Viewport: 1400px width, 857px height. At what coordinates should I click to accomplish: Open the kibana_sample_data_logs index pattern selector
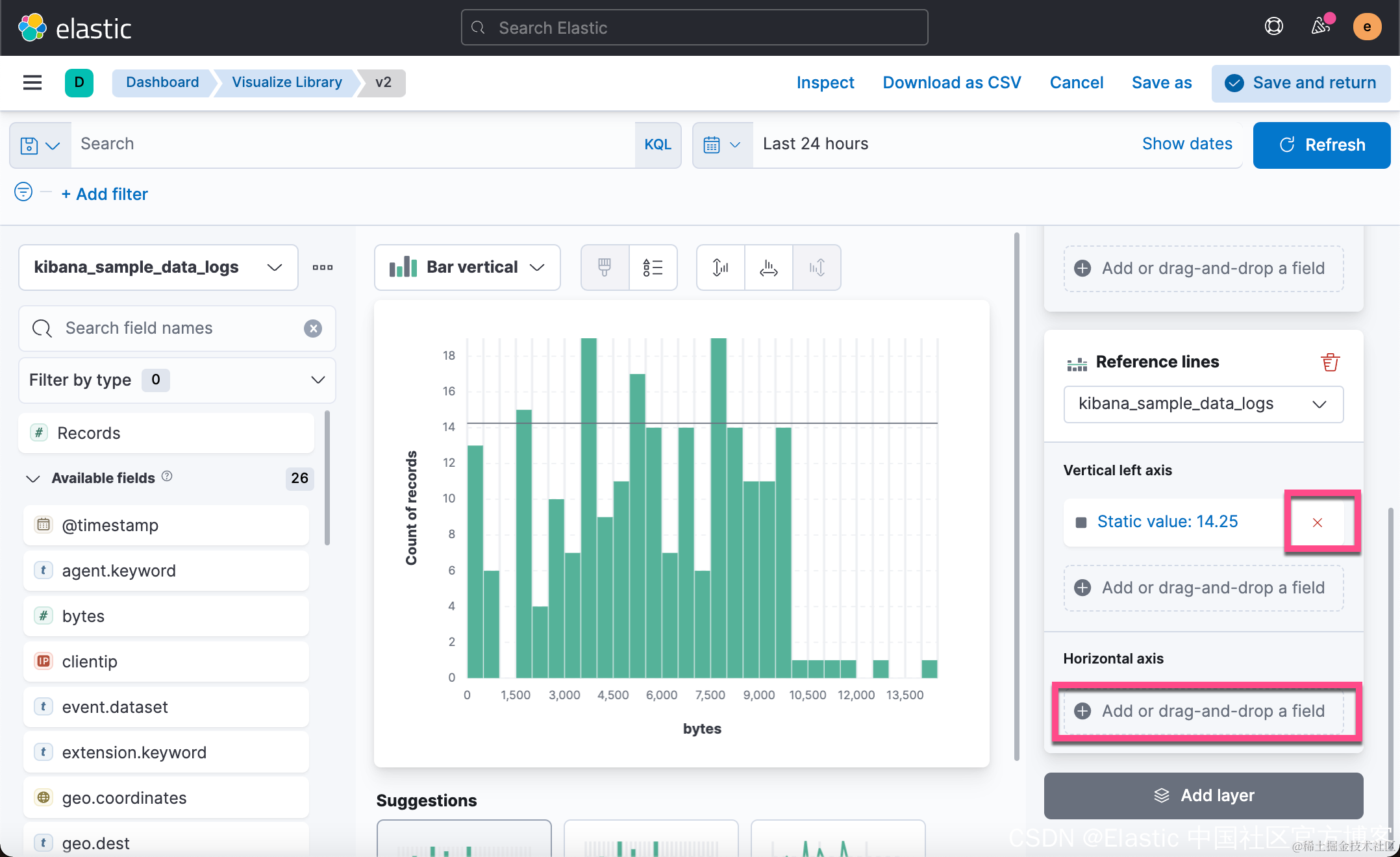coord(158,267)
